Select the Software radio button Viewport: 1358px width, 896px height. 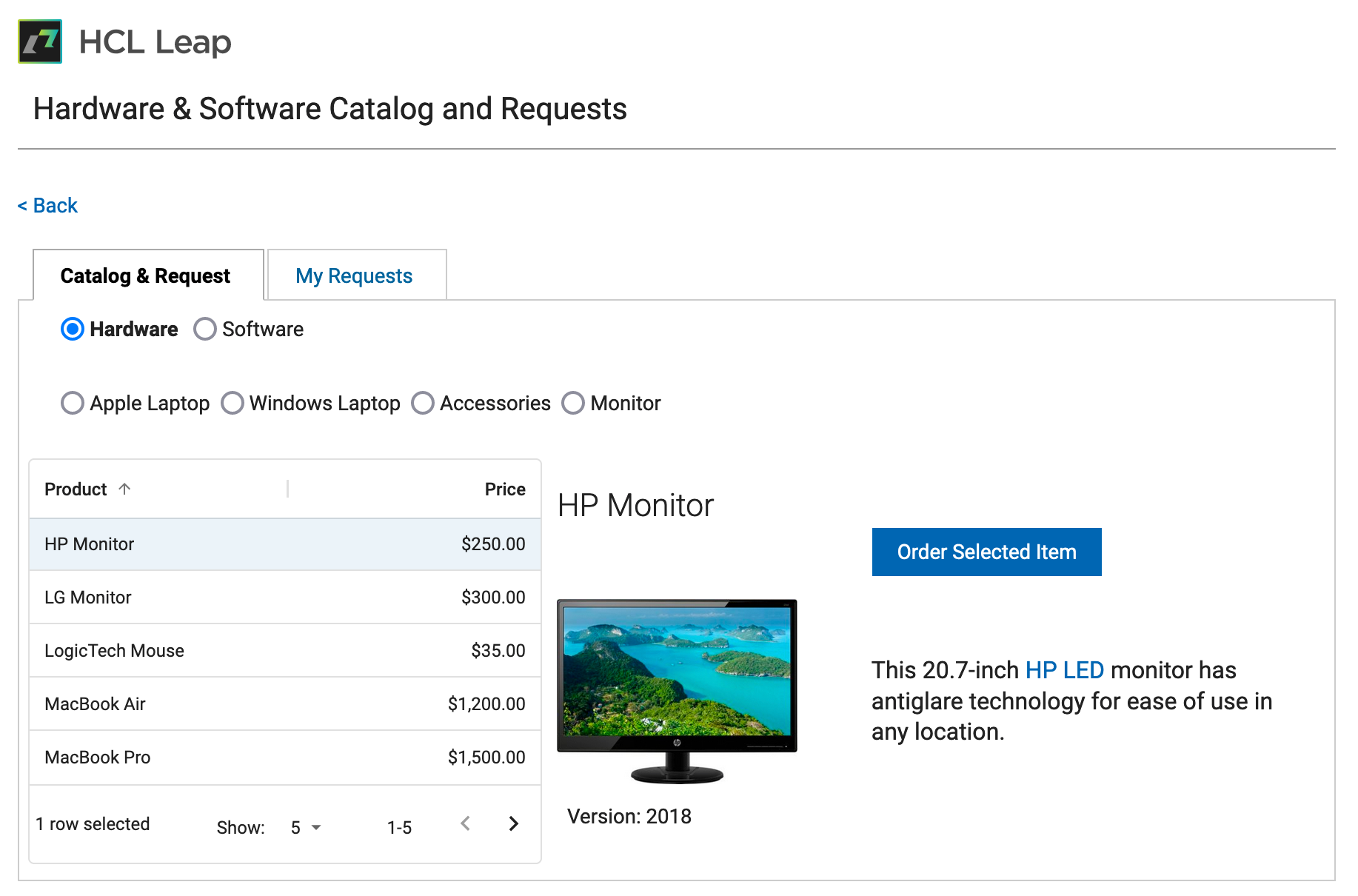[x=204, y=329]
